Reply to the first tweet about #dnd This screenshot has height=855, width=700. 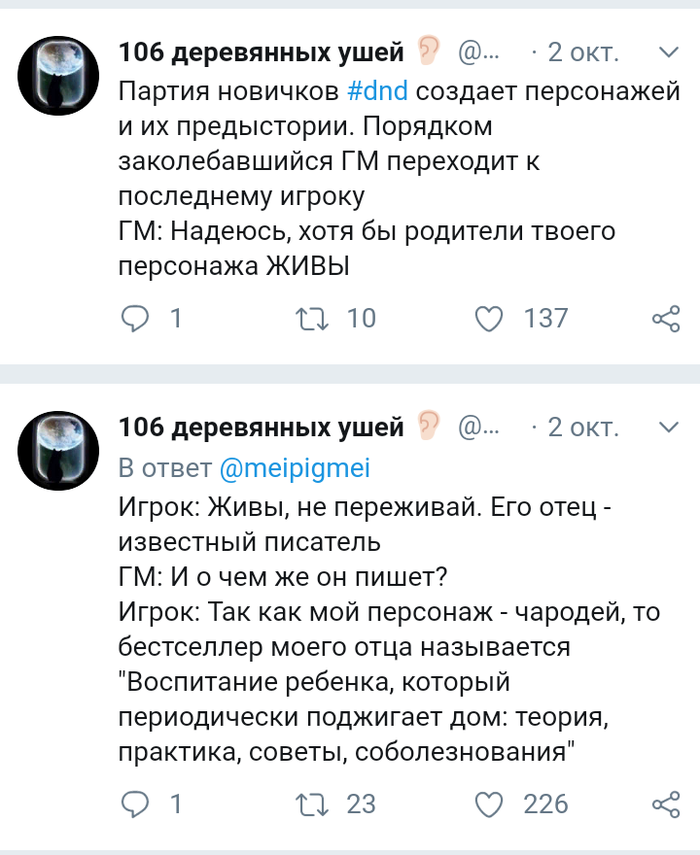[x=134, y=318]
